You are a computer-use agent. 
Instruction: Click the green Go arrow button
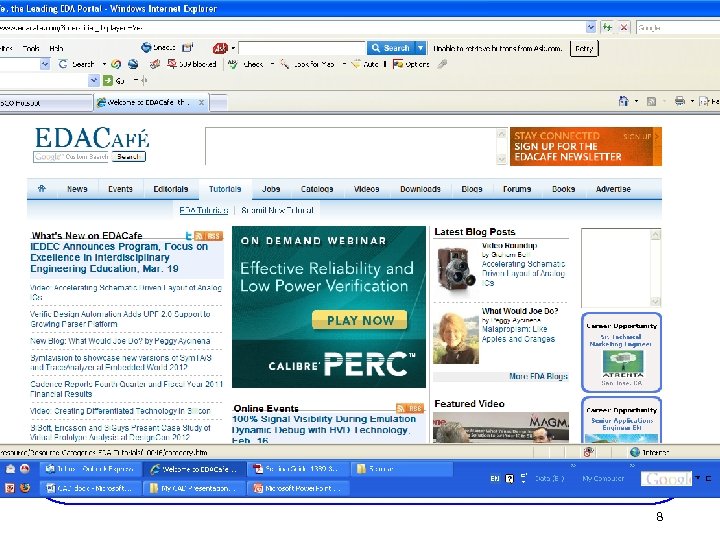108,81
